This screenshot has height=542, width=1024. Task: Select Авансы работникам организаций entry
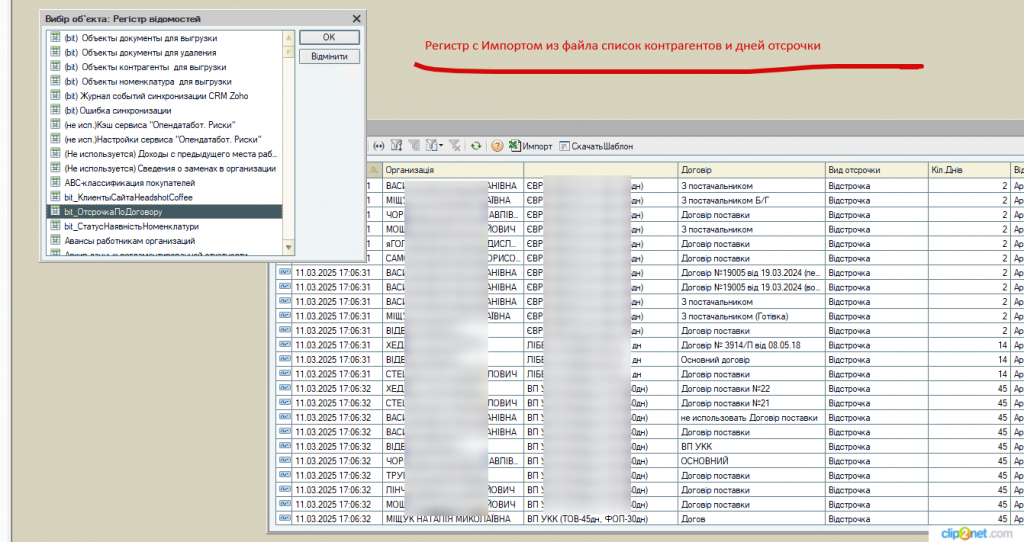(165, 240)
